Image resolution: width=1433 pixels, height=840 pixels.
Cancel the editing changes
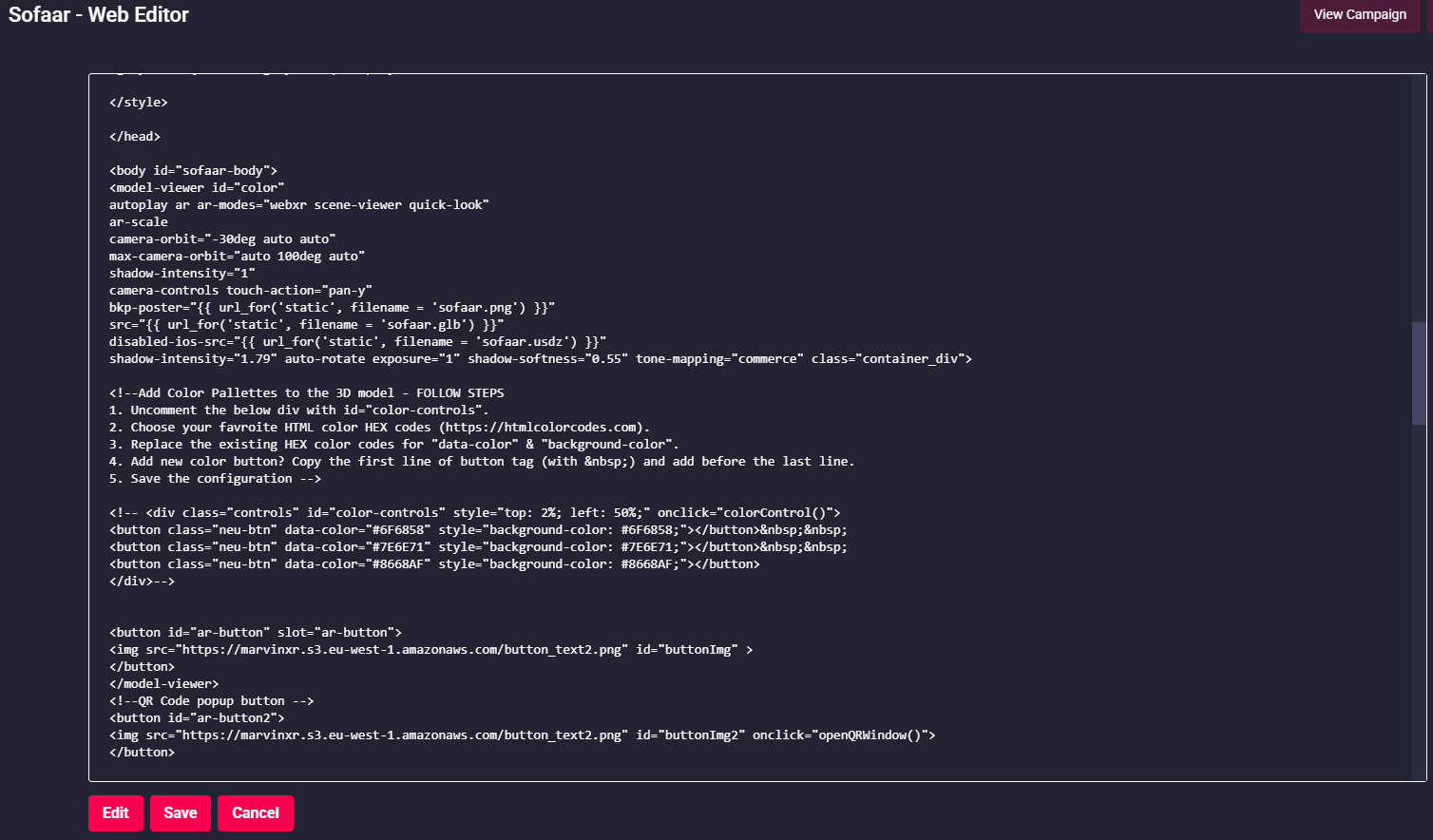click(x=256, y=813)
